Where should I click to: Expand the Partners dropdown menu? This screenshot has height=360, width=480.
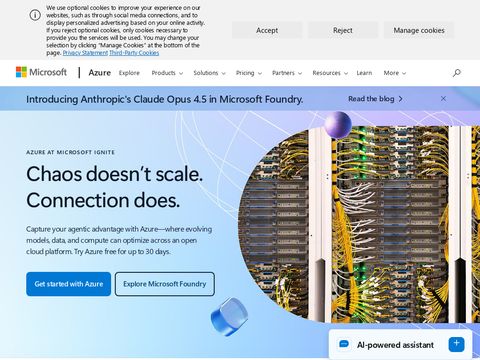tap(287, 73)
